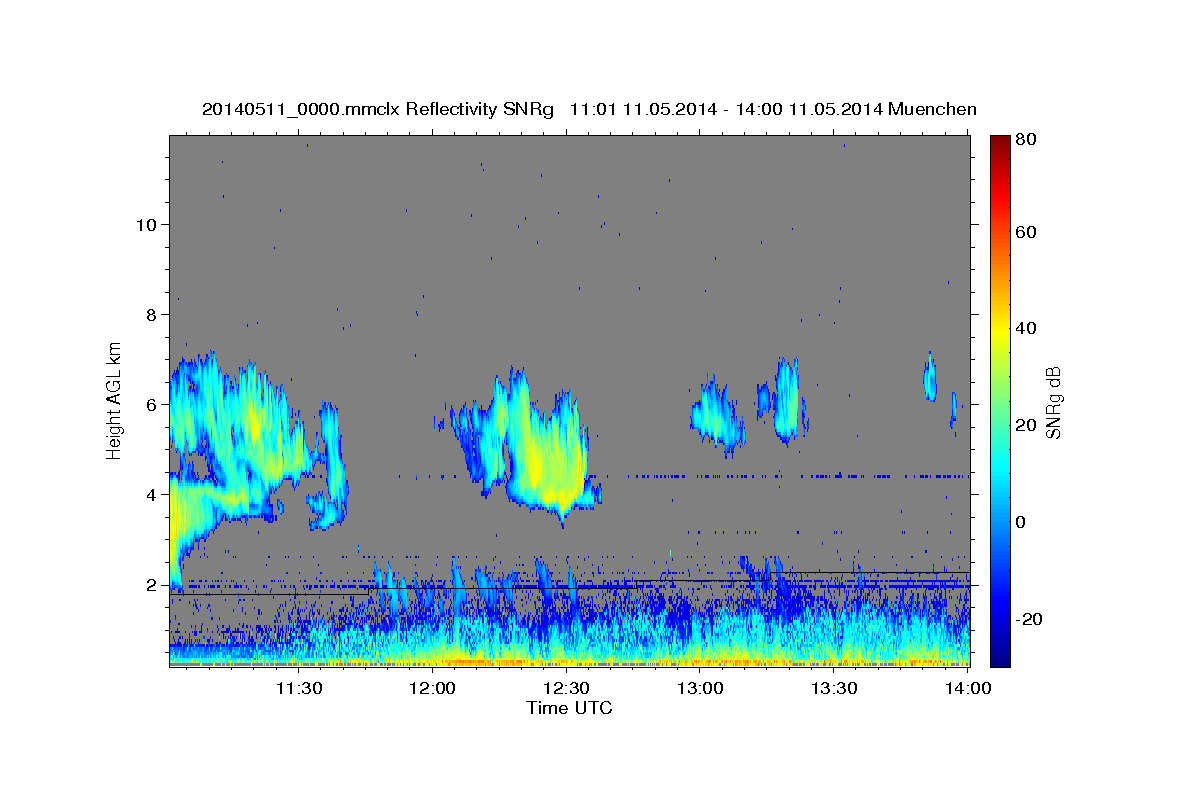Screen dimensions: 1200x800
Task: Click the 'Time UTC' axis label
Action: (569, 708)
